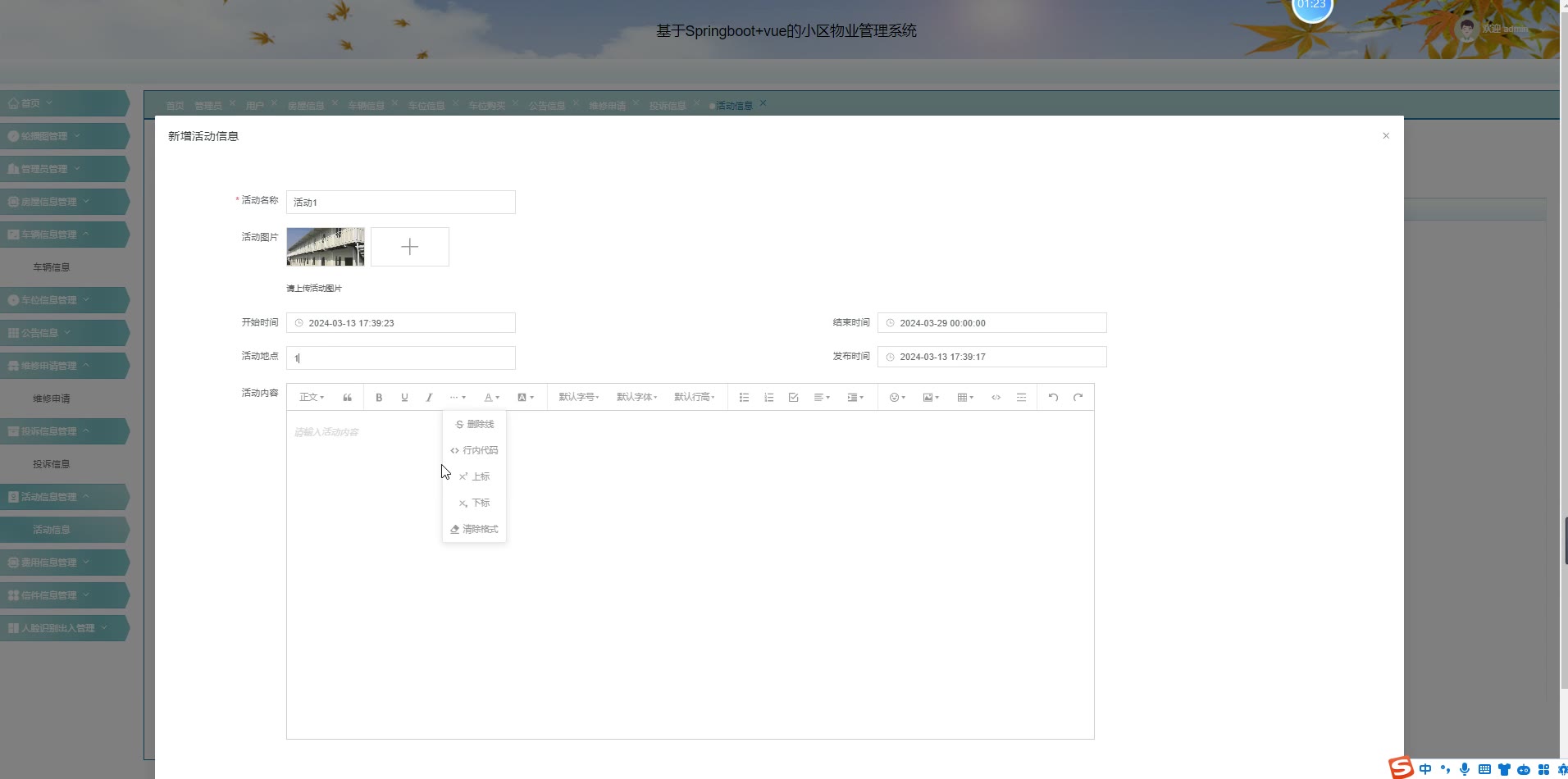The width and height of the screenshot is (1568, 779).
Task: Open the 开始时间 date picker
Action: 401,323
